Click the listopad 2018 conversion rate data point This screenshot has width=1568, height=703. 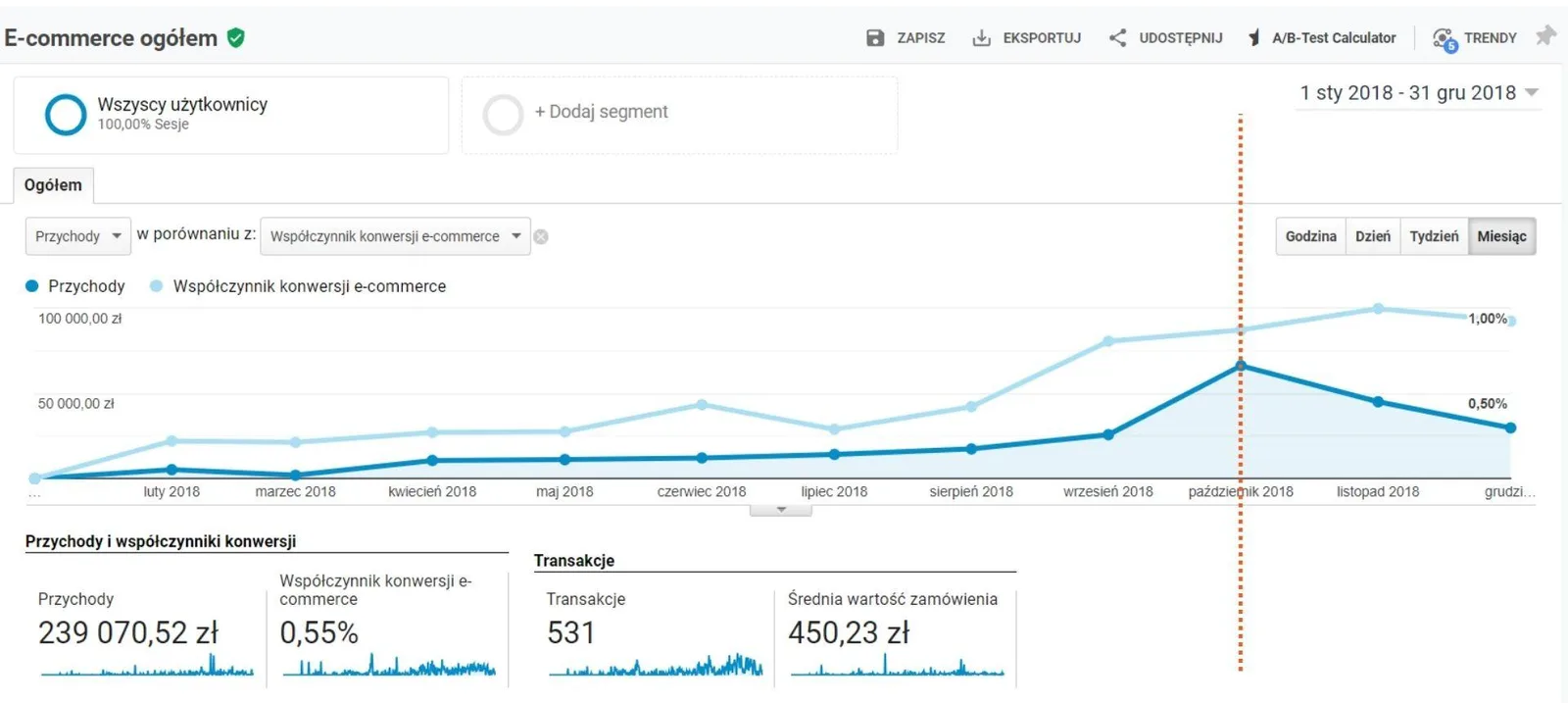pos(1378,309)
